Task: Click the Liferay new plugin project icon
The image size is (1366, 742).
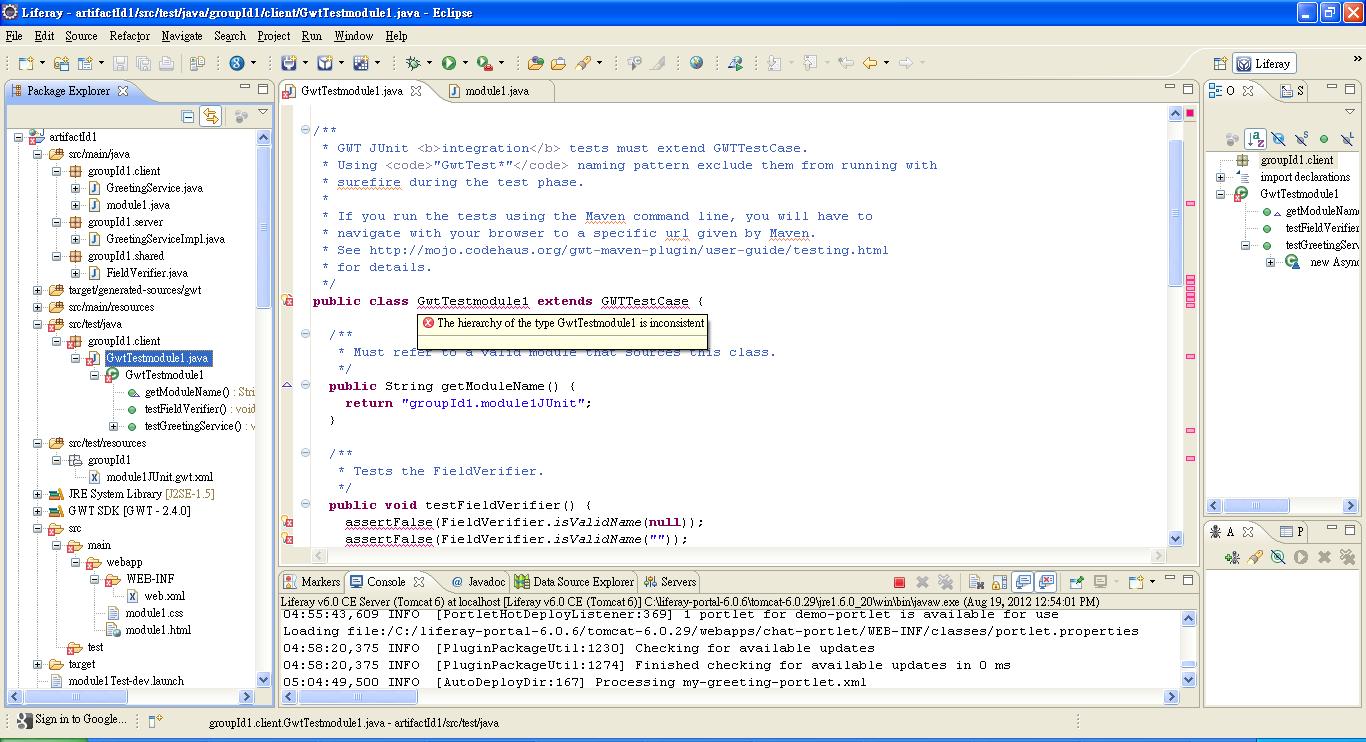Action: point(325,63)
